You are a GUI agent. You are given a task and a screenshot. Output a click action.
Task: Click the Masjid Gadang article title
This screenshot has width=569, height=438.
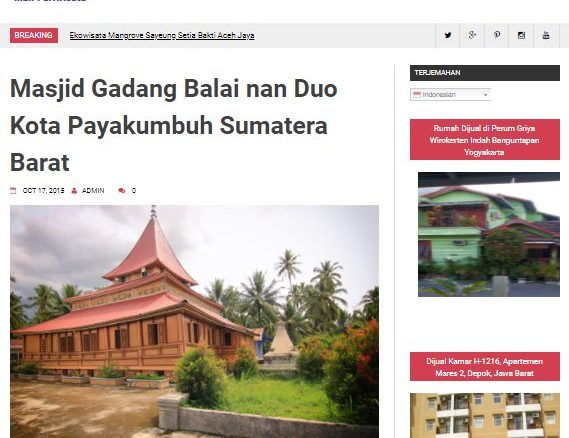pos(173,125)
